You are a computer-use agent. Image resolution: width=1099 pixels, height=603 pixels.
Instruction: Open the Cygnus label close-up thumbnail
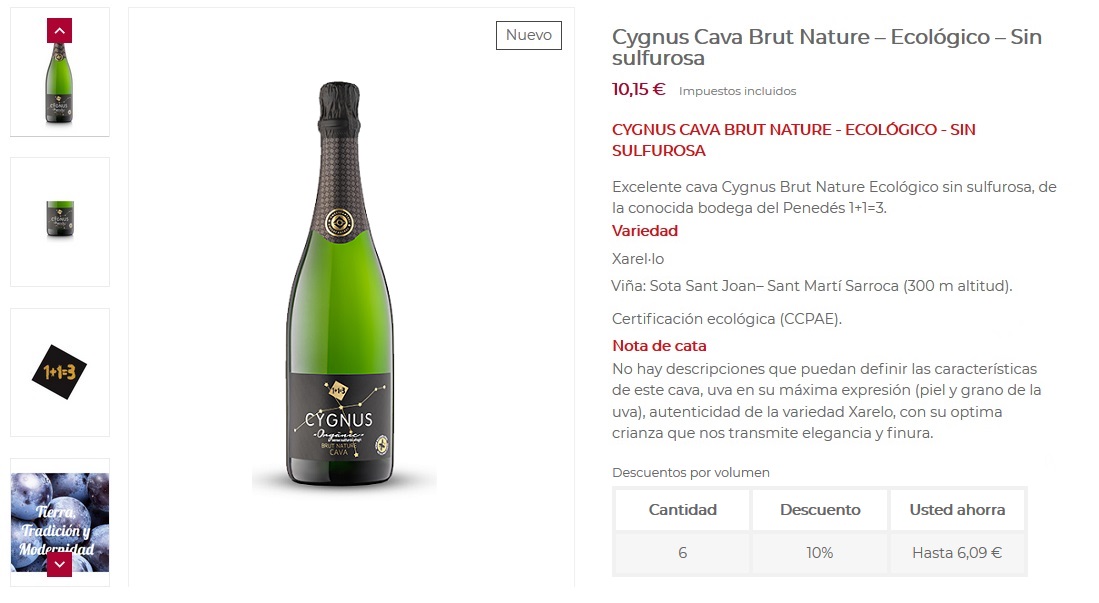click(60, 222)
